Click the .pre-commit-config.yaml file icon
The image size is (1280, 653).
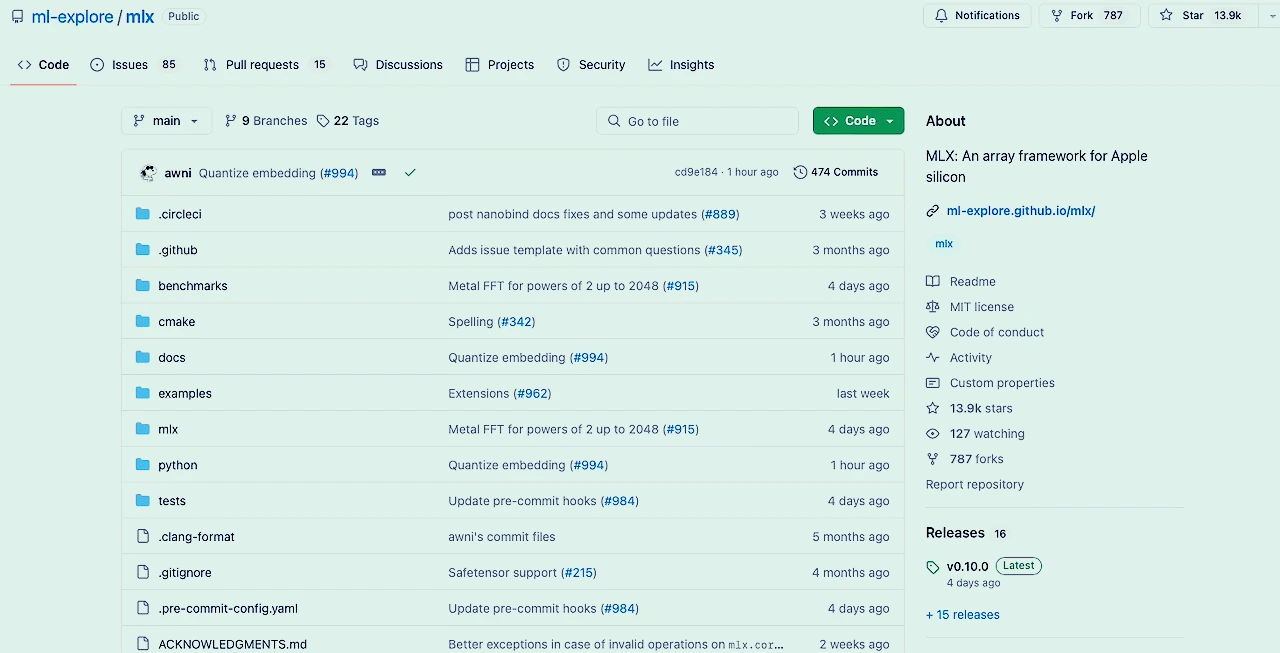tap(143, 609)
